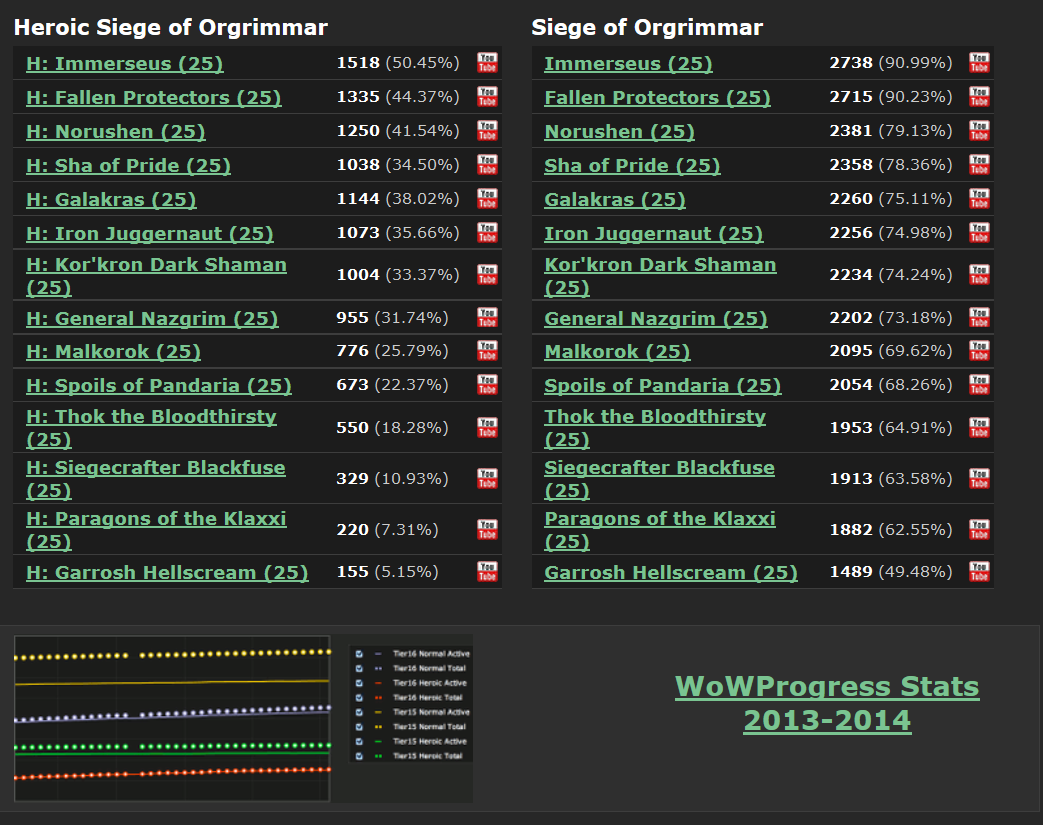The height and width of the screenshot is (825, 1043).
Task: Toggle Tier16 Heroic Total series checkbox
Action: tap(359, 698)
